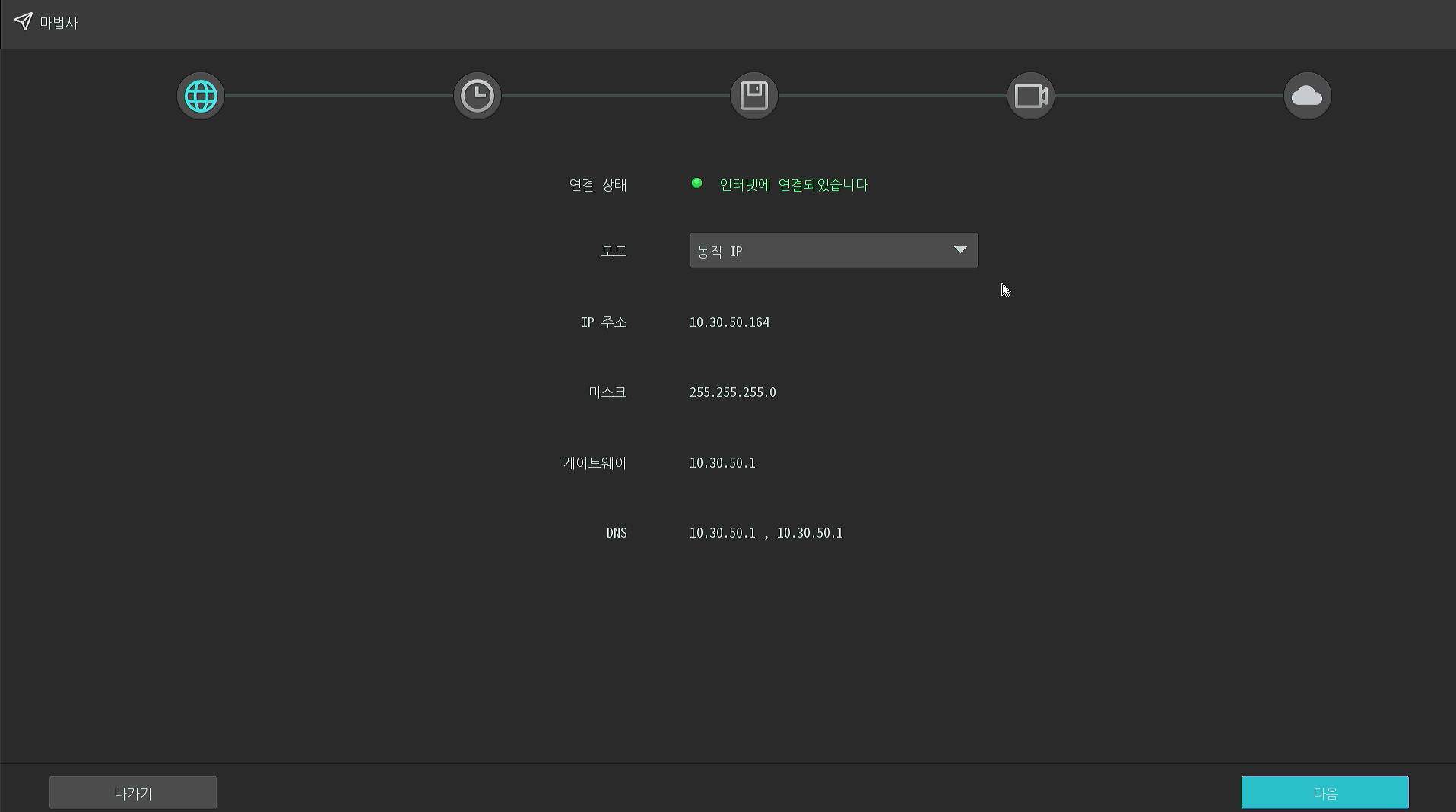Click the IP address 10.30.50.164
The image size is (1456, 812).
click(x=729, y=322)
